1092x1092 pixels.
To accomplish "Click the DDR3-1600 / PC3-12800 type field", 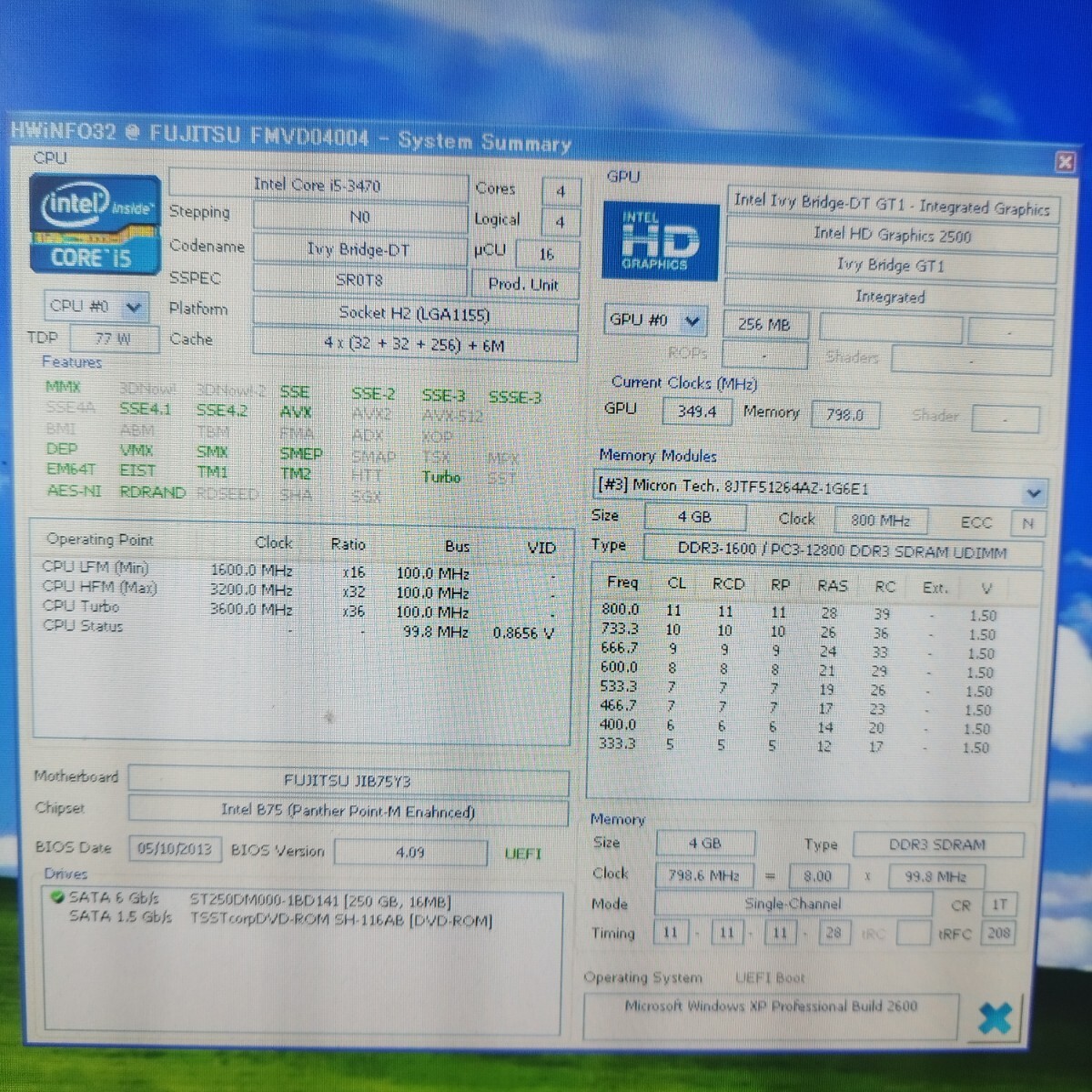I will pos(843,551).
